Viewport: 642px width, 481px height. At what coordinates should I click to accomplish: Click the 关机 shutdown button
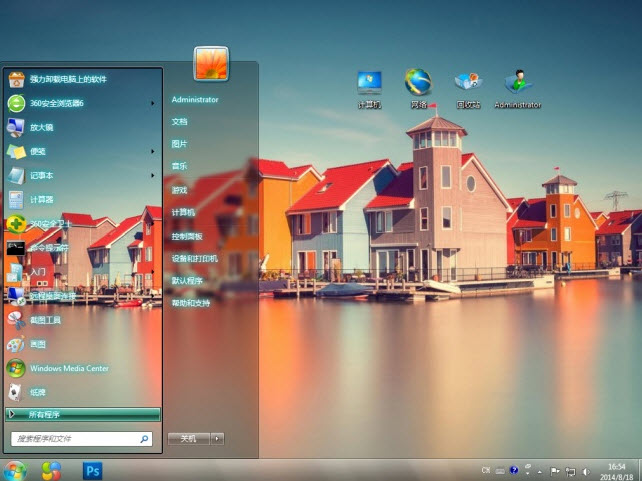[188, 438]
